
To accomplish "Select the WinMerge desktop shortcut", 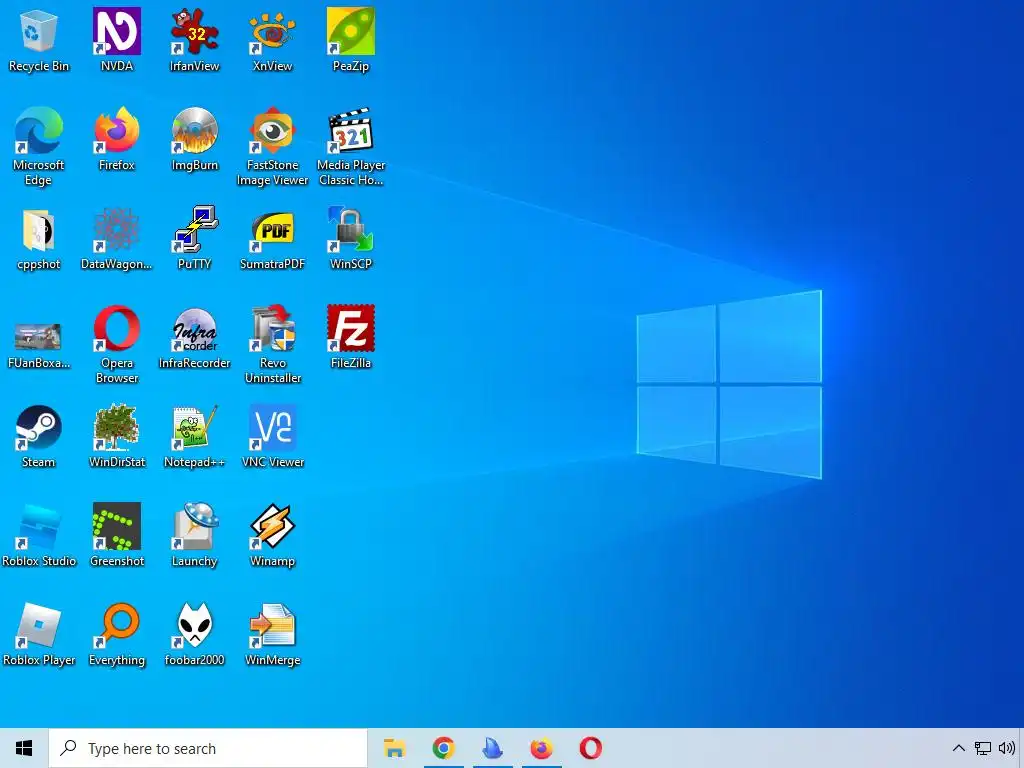I will click(272, 635).
